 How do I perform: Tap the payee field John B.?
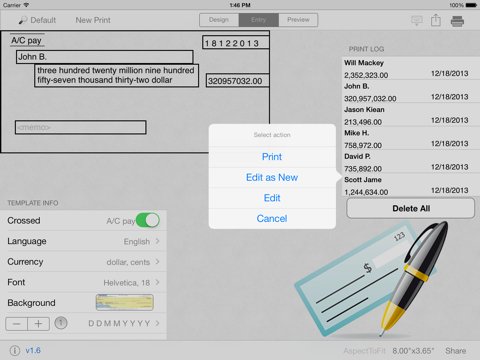105,57
